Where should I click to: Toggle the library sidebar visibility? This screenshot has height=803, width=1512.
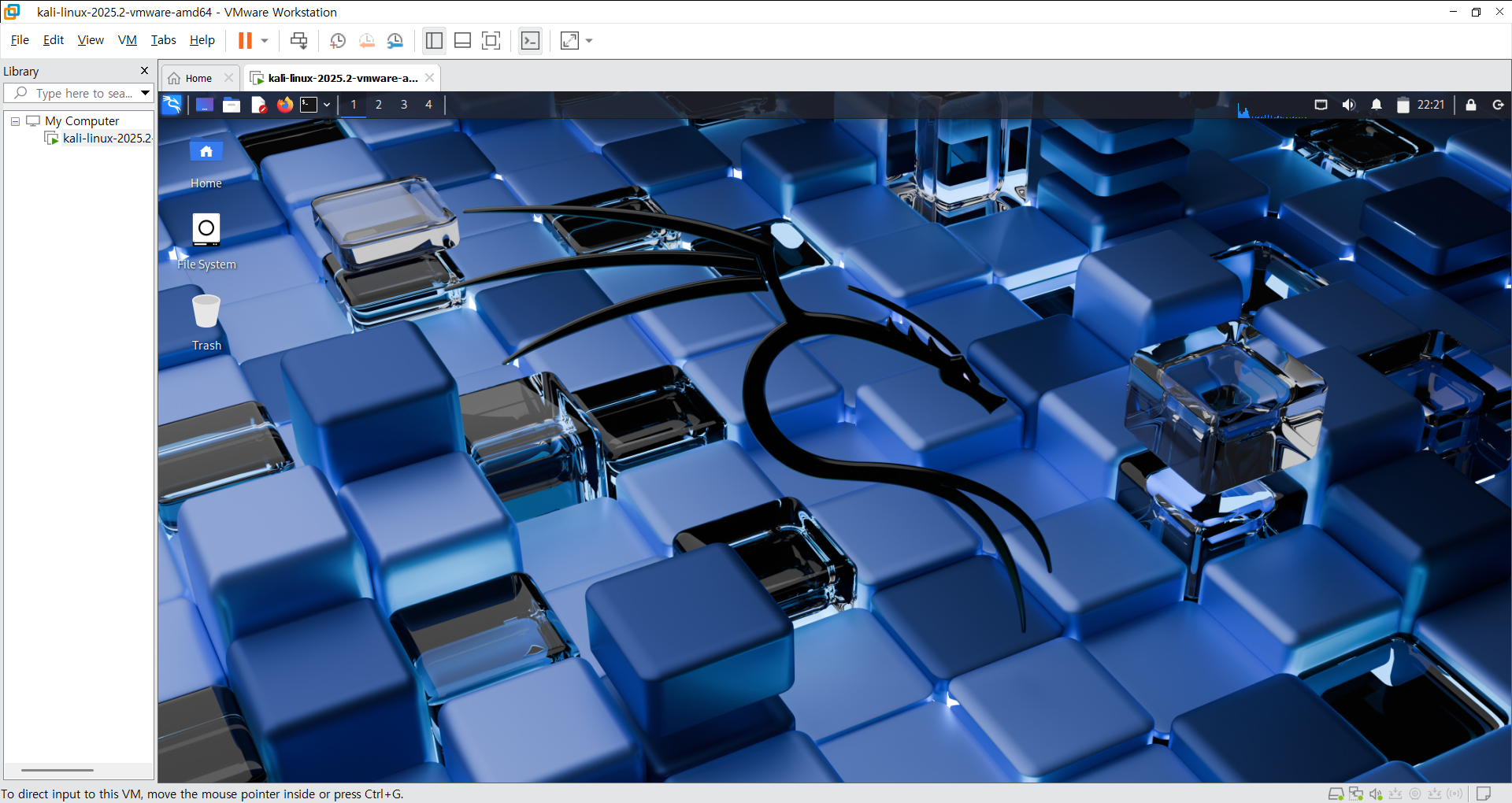click(434, 40)
